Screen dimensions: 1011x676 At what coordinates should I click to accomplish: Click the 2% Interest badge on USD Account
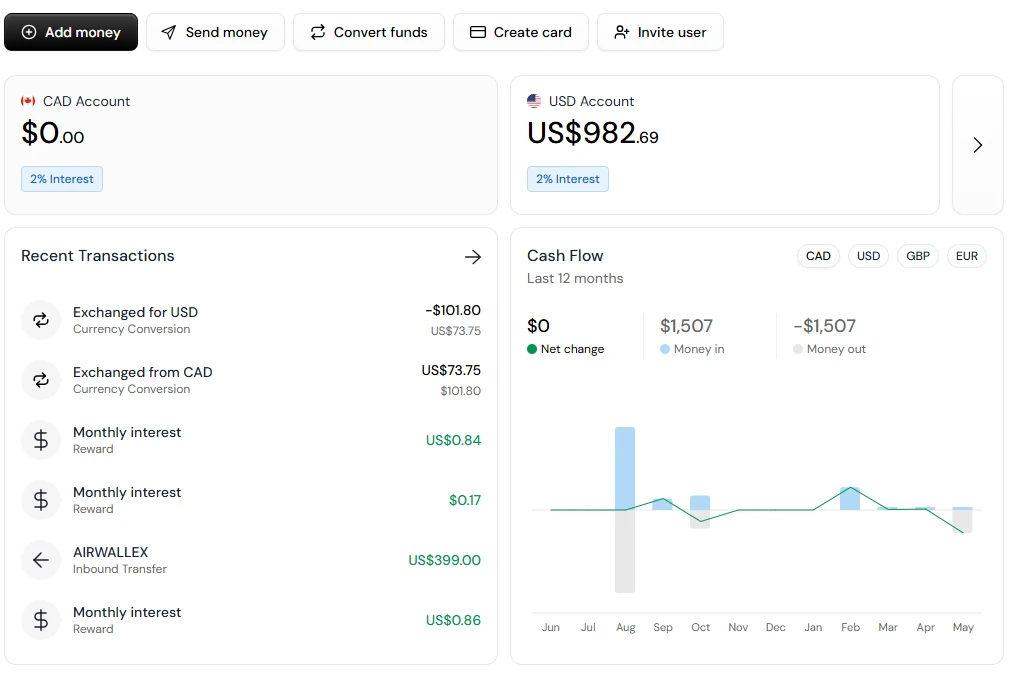coord(568,179)
